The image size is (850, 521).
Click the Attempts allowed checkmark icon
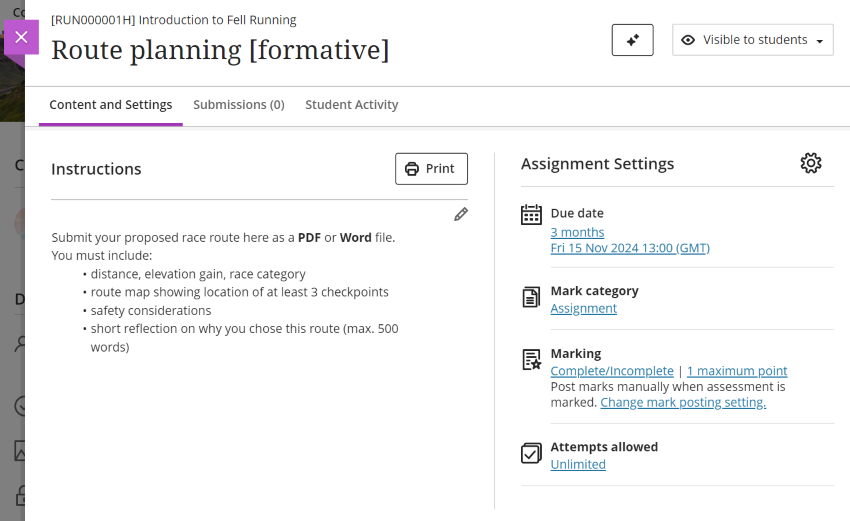pyautogui.click(x=531, y=454)
